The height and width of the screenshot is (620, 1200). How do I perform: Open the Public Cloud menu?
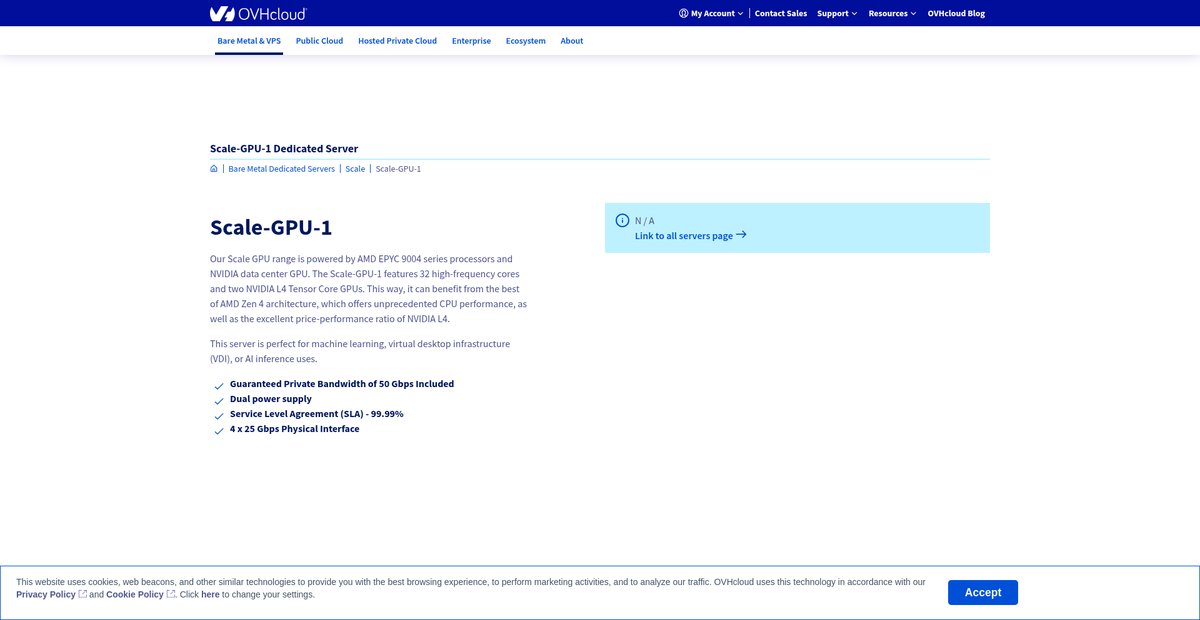click(319, 41)
